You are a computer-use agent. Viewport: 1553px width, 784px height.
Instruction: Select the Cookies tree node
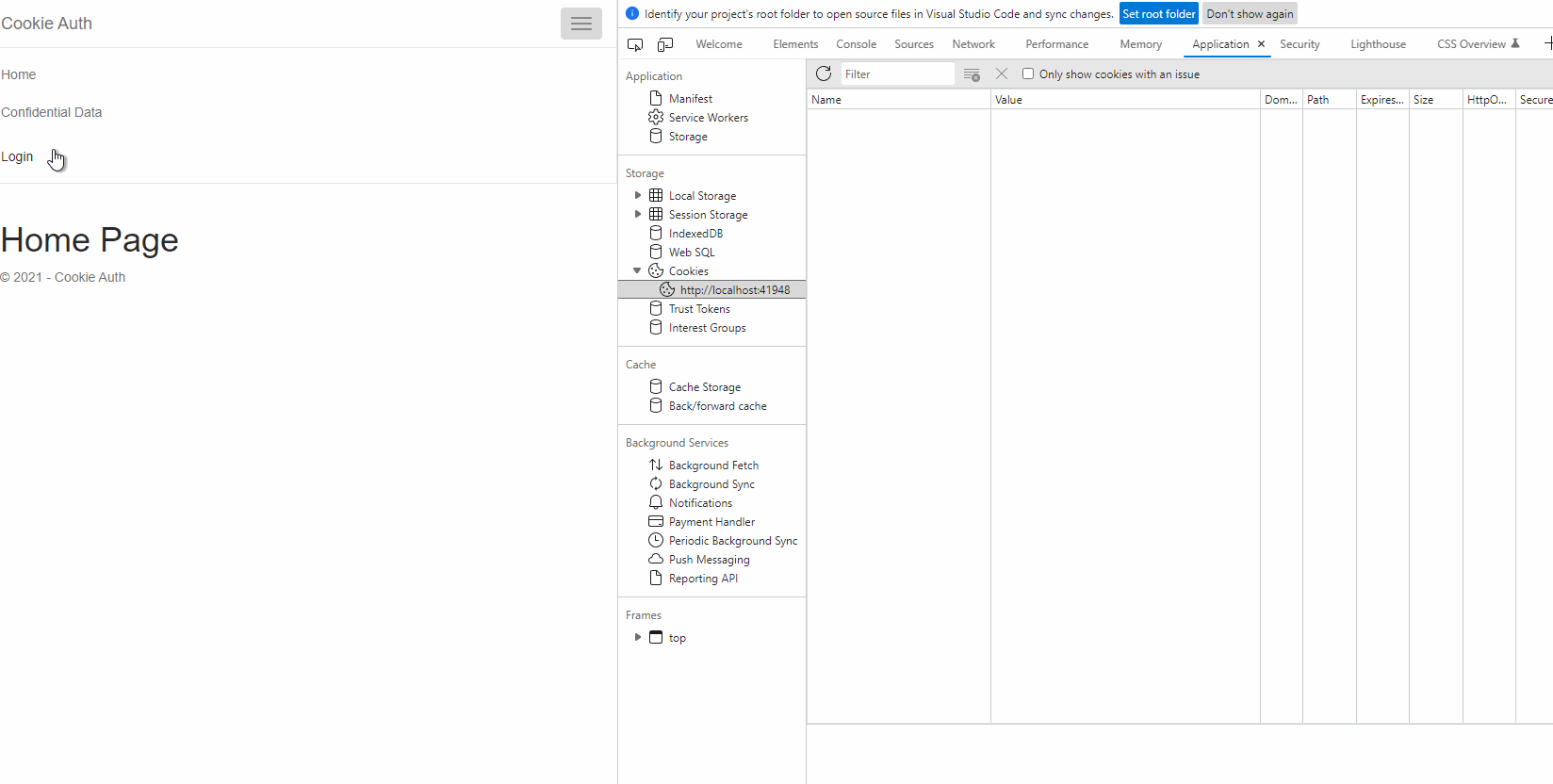tap(688, 270)
